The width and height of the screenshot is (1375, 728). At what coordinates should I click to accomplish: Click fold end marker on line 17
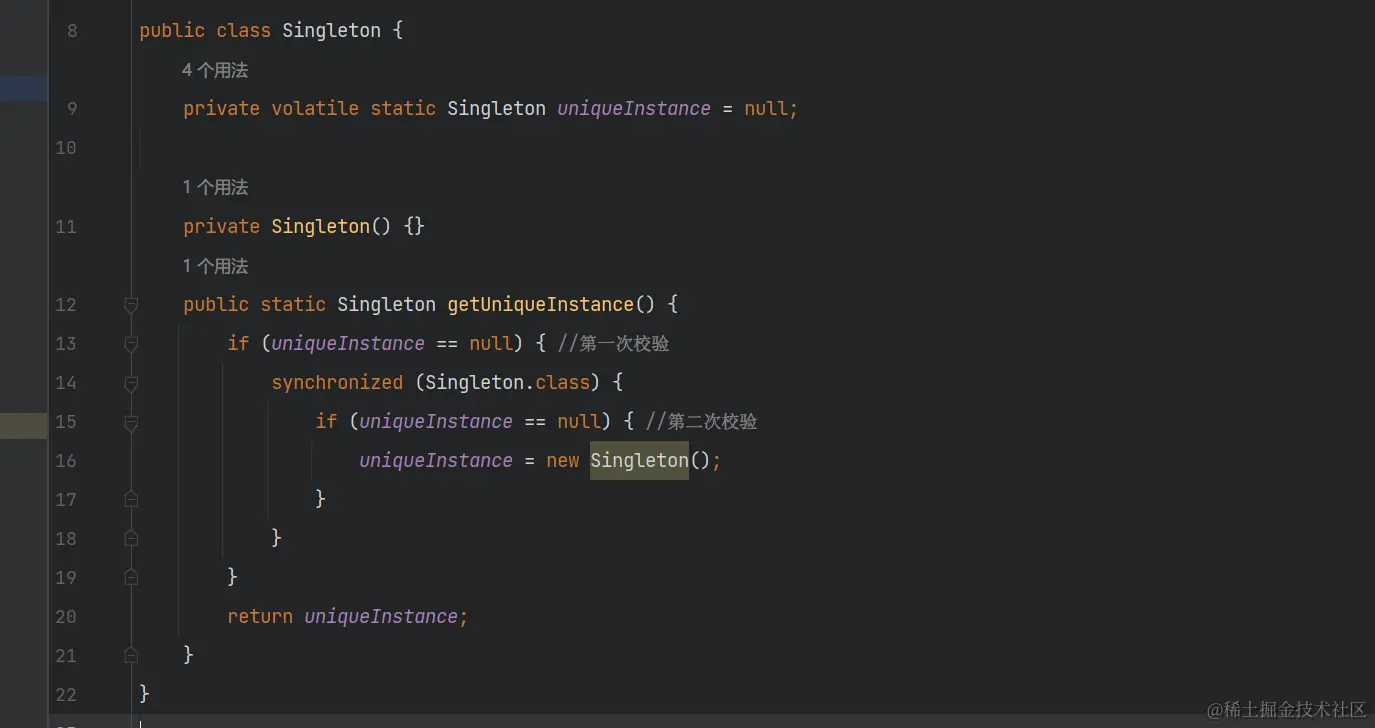pyautogui.click(x=131, y=498)
